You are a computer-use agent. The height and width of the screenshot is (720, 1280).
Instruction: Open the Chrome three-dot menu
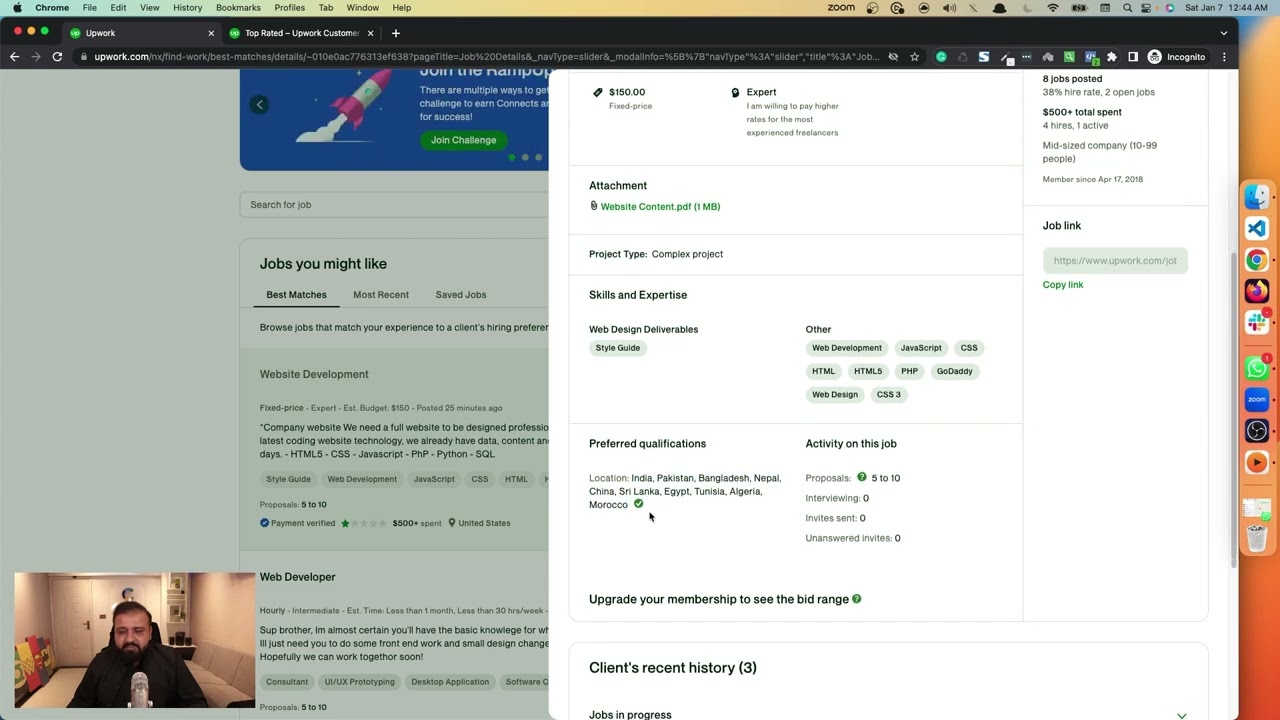[x=1224, y=57]
